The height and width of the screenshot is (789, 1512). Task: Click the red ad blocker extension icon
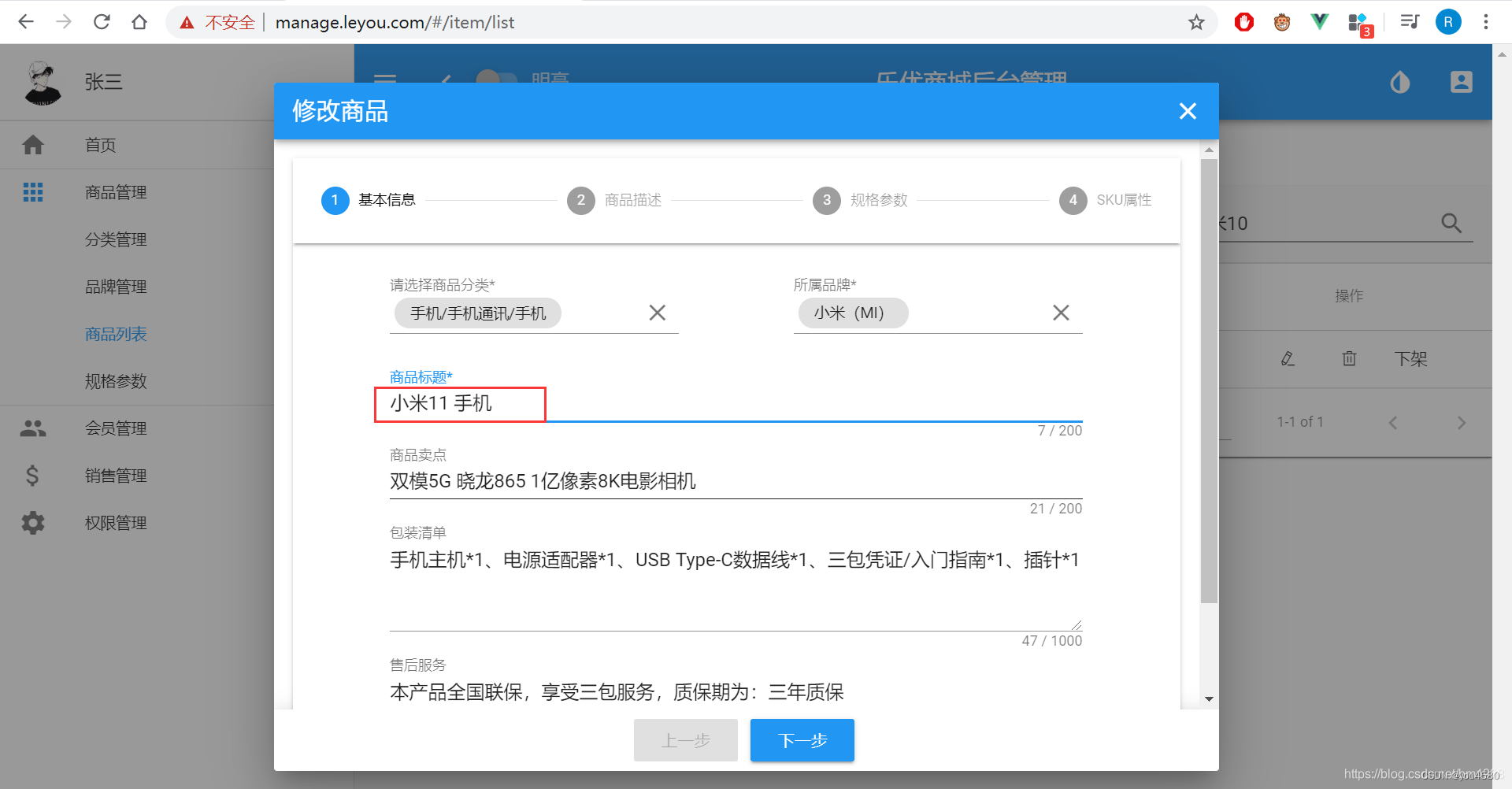[x=1244, y=22]
